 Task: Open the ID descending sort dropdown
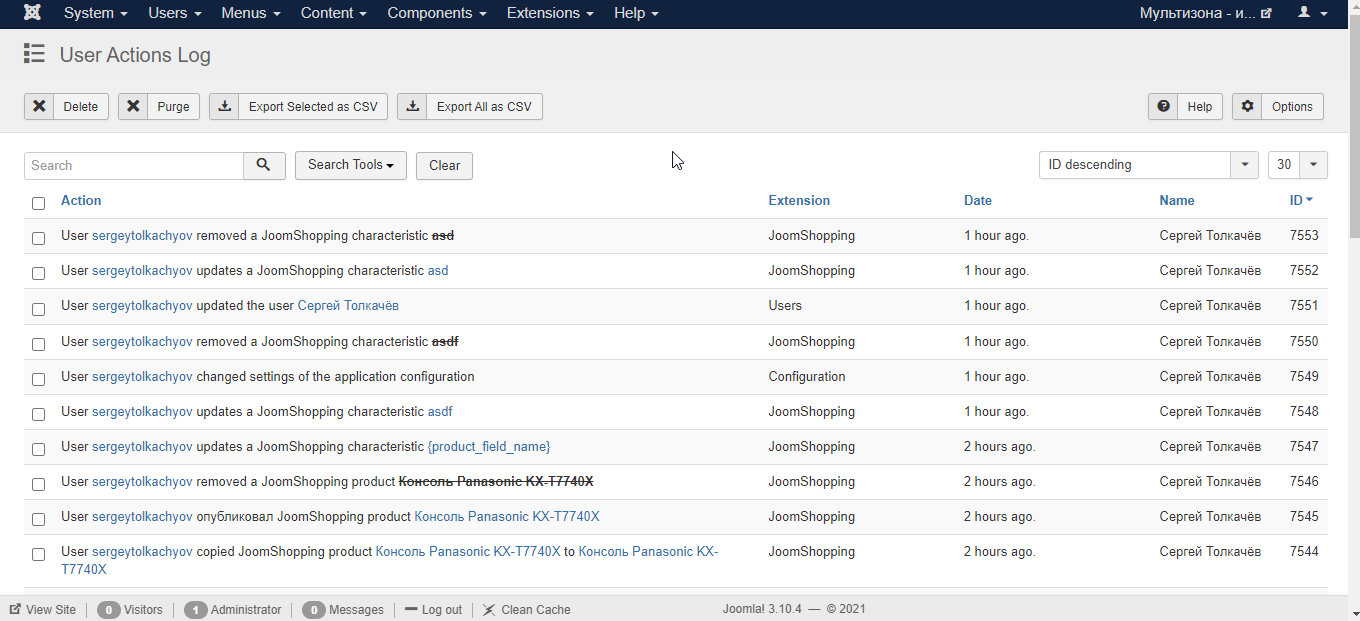click(x=1148, y=165)
